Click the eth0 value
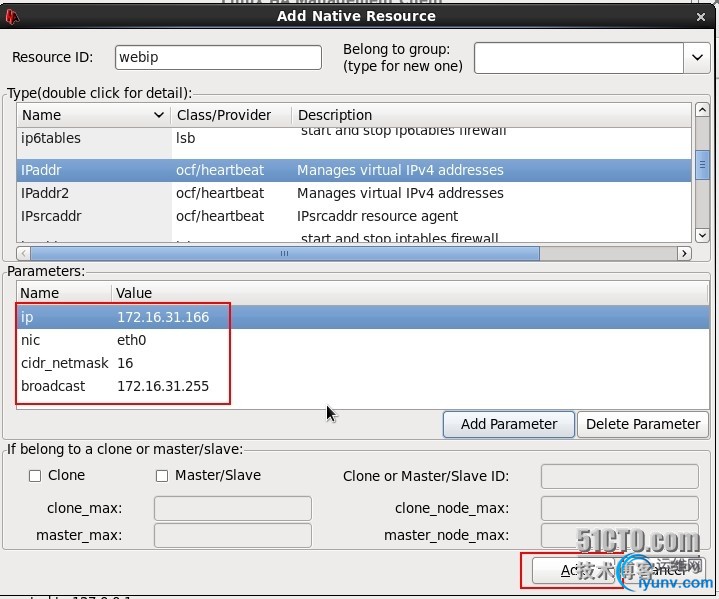 132,340
